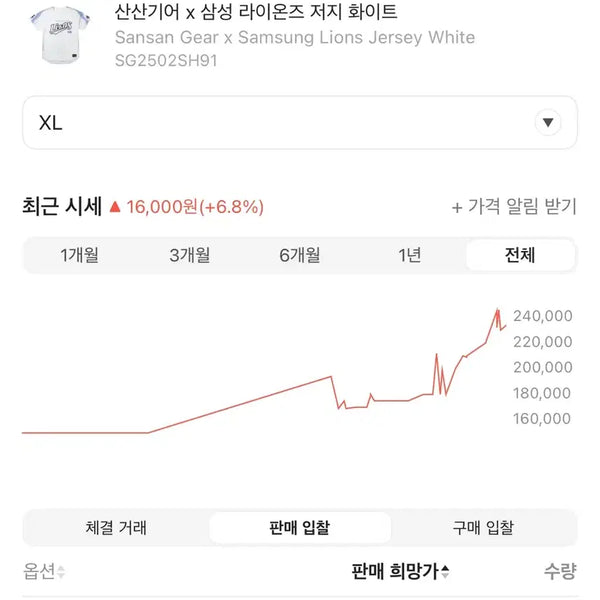Viewport: 600px width, 600px height.
Task: Switch chart to 6개월 range
Action: 300,255
